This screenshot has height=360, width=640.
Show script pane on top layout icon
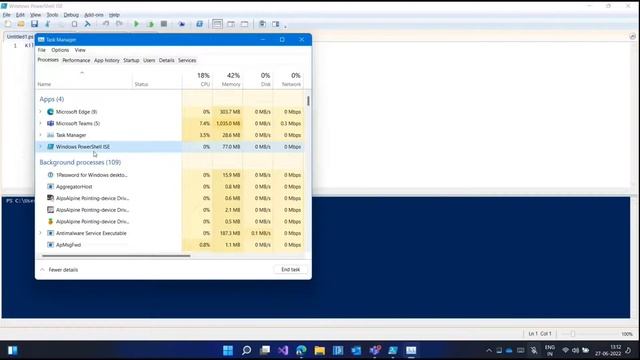217,24
